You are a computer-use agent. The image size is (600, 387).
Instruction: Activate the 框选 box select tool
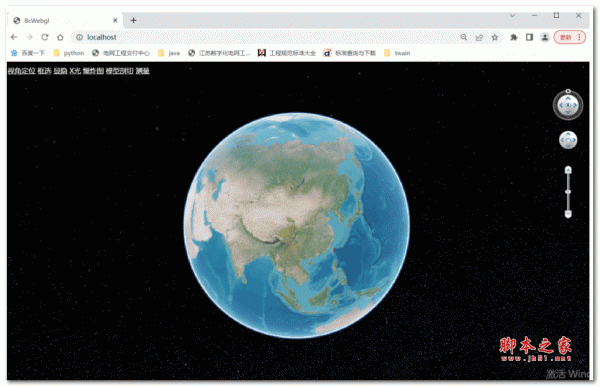44,71
